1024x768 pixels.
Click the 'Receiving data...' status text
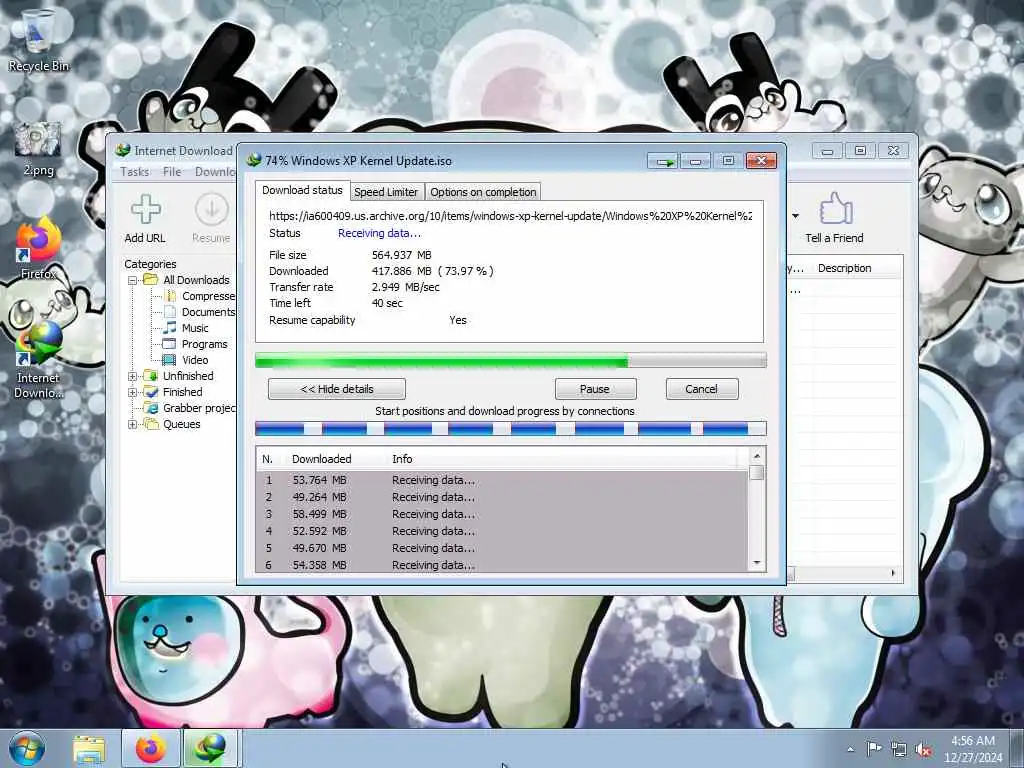point(379,233)
